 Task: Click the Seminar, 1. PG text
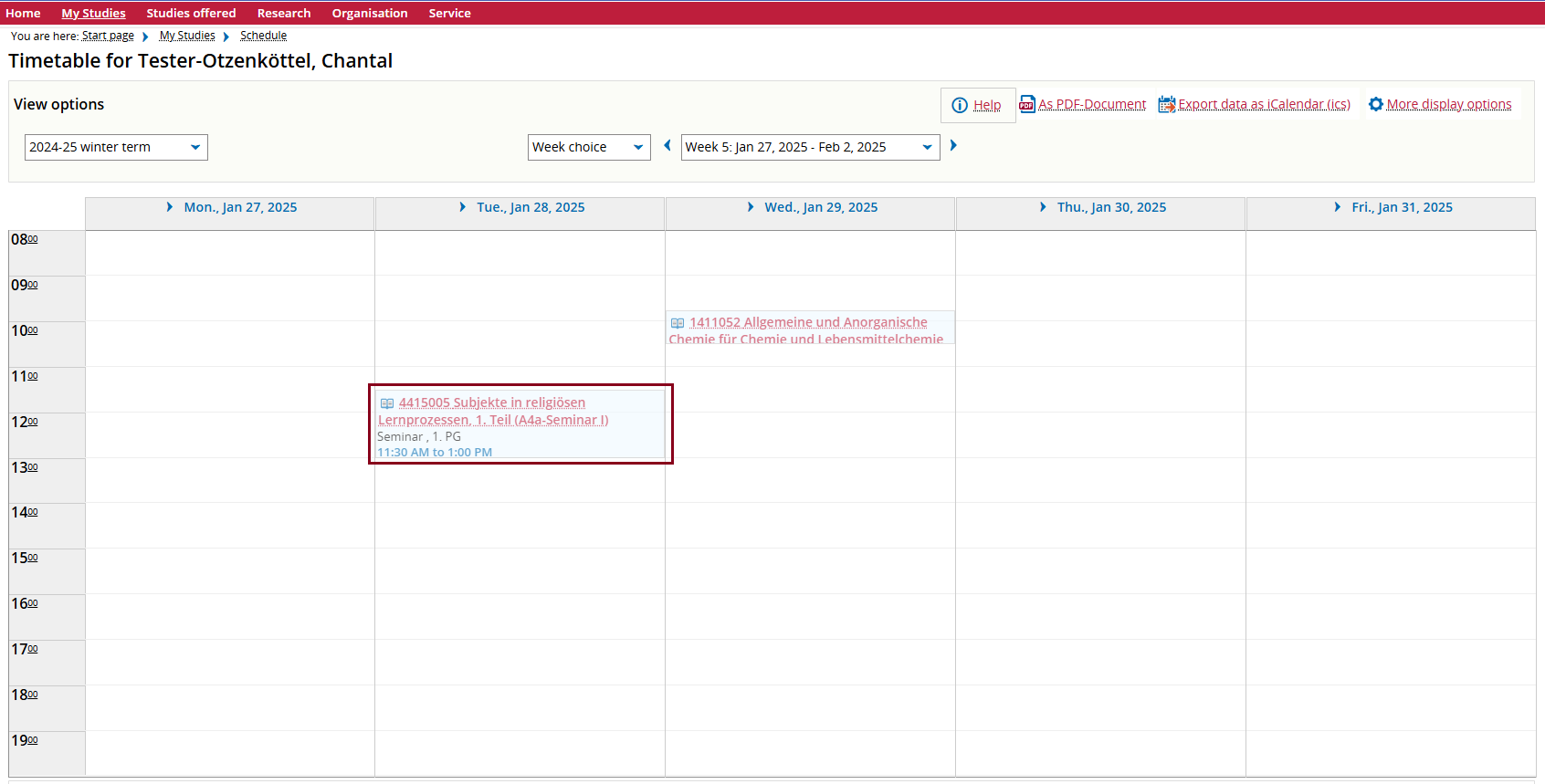tap(419, 436)
